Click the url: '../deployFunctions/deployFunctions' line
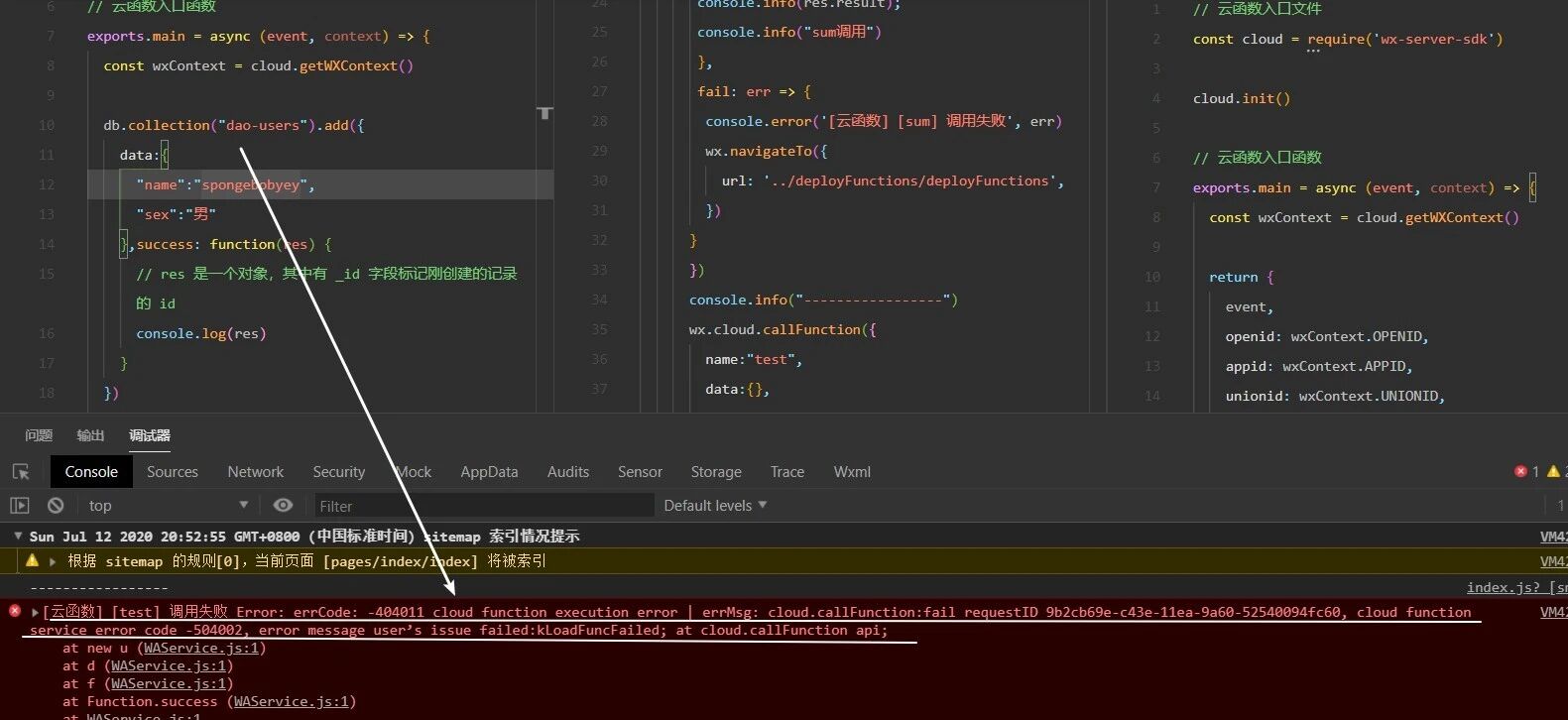 click(893, 181)
